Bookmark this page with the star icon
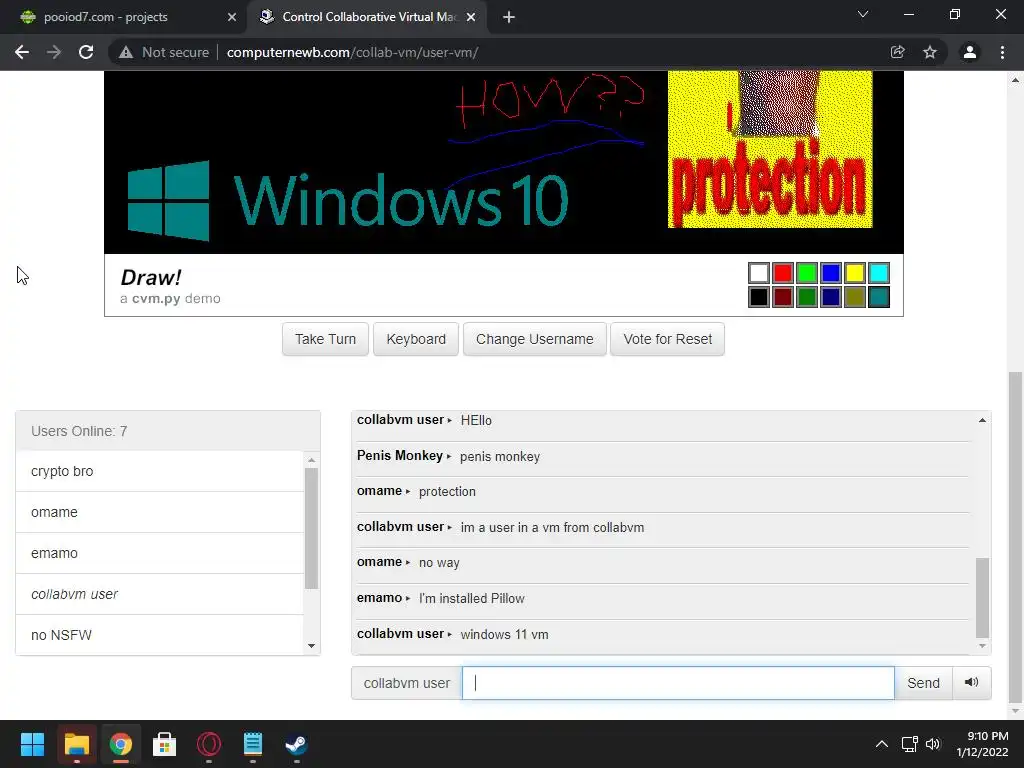The image size is (1024, 768). (930, 52)
